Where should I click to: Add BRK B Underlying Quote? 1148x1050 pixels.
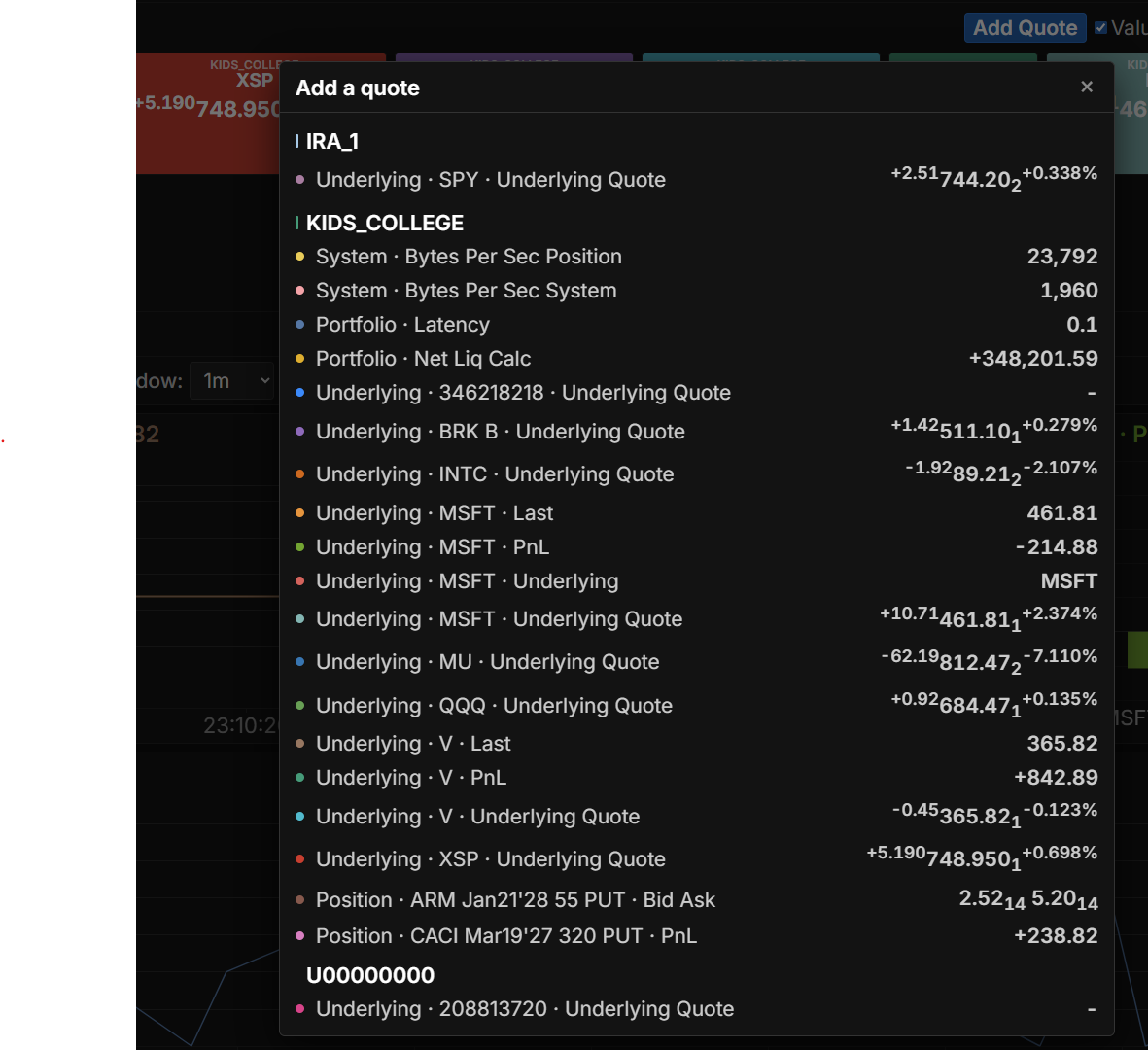click(x=696, y=432)
